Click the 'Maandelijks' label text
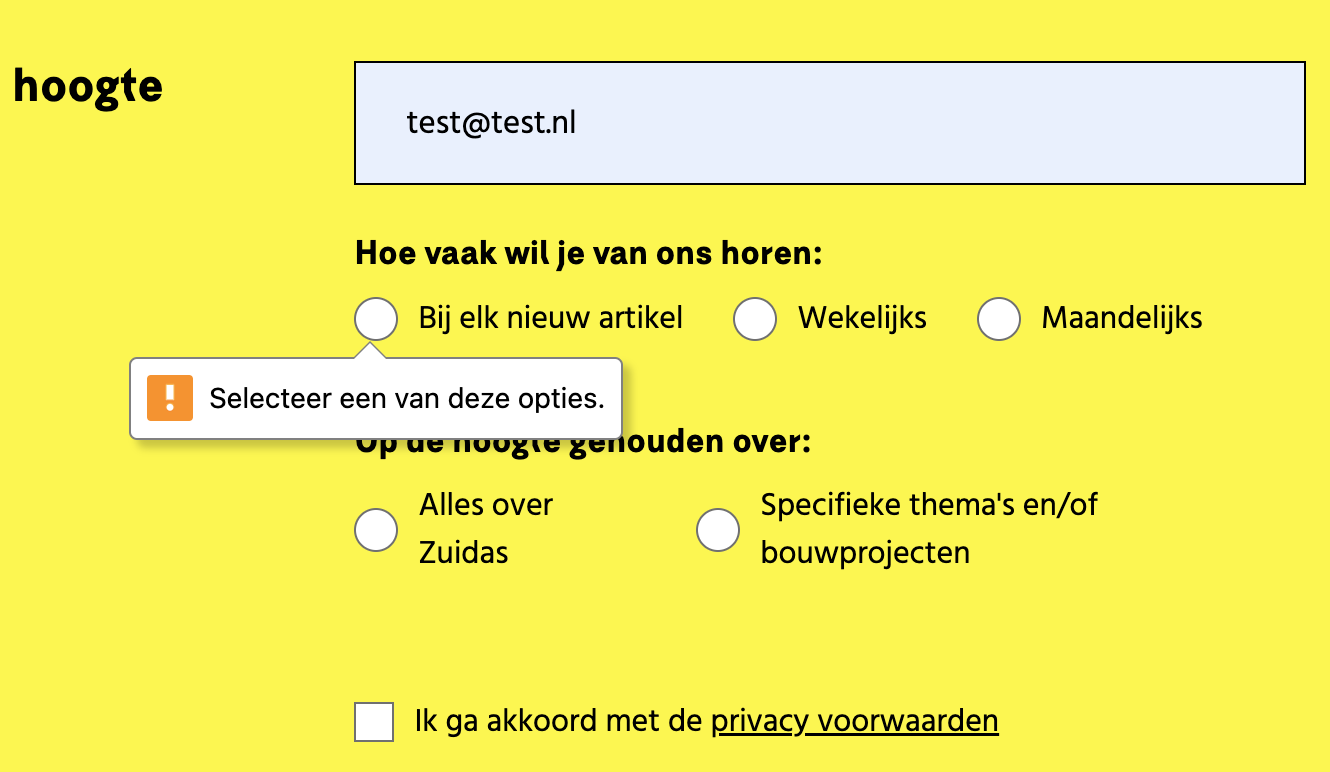 tap(1121, 319)
